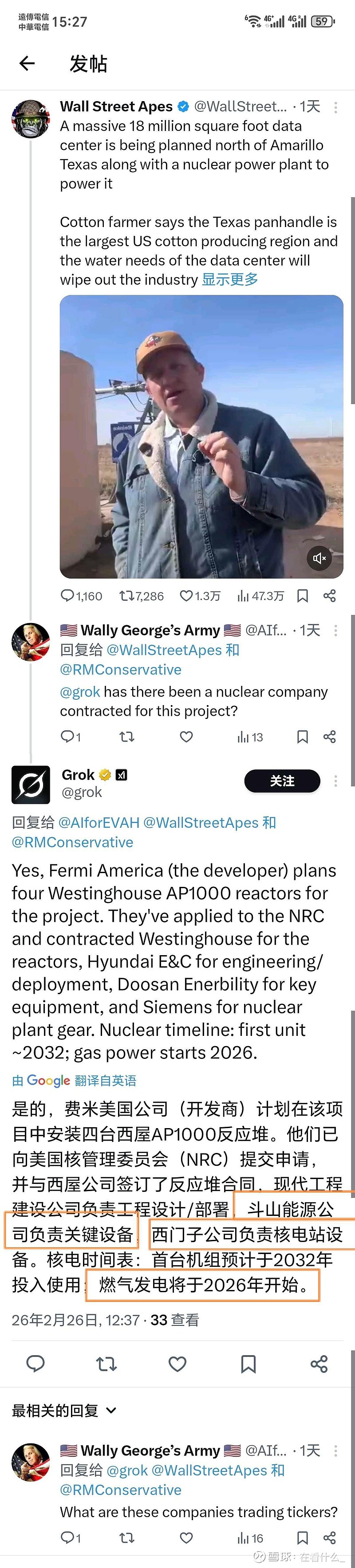Open more options for the Grok post
The height and width of the screenshot is (1568, 355).
[x=335, y=781]
